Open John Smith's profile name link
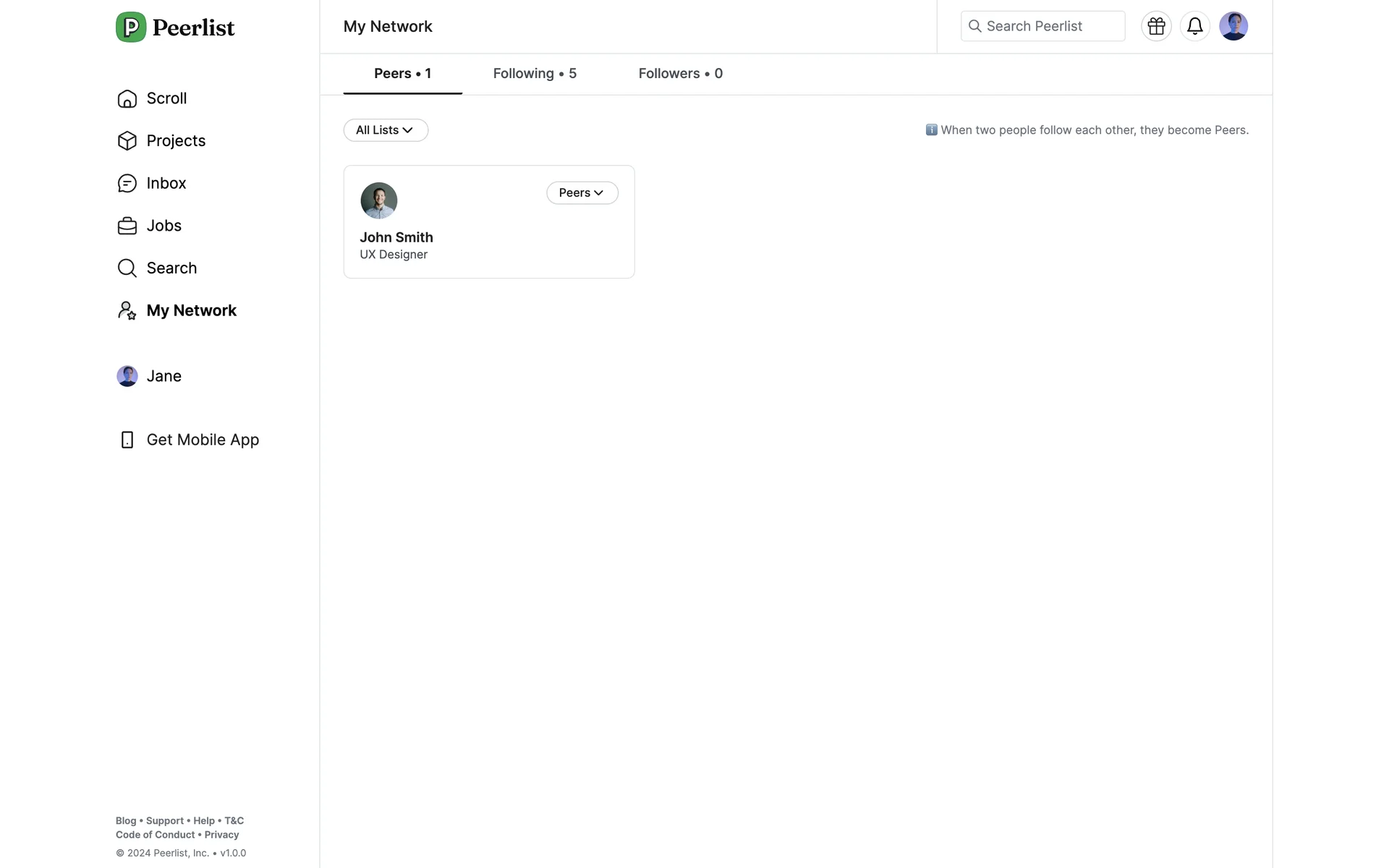This screenshot has height=868, width=1389. (396, 238)
